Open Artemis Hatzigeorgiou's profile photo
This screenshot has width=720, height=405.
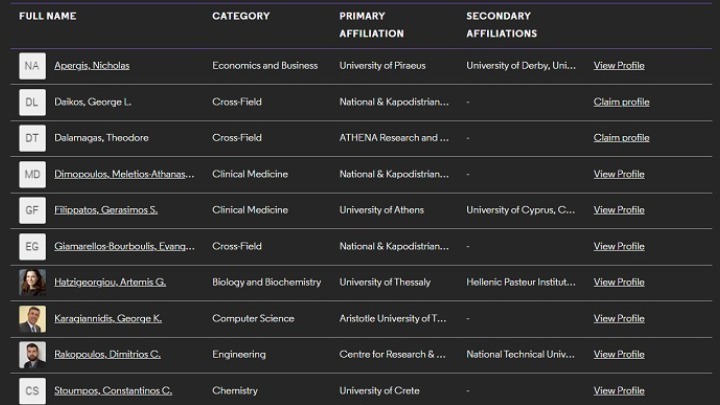pyautogui.click(x=32, y=282)
